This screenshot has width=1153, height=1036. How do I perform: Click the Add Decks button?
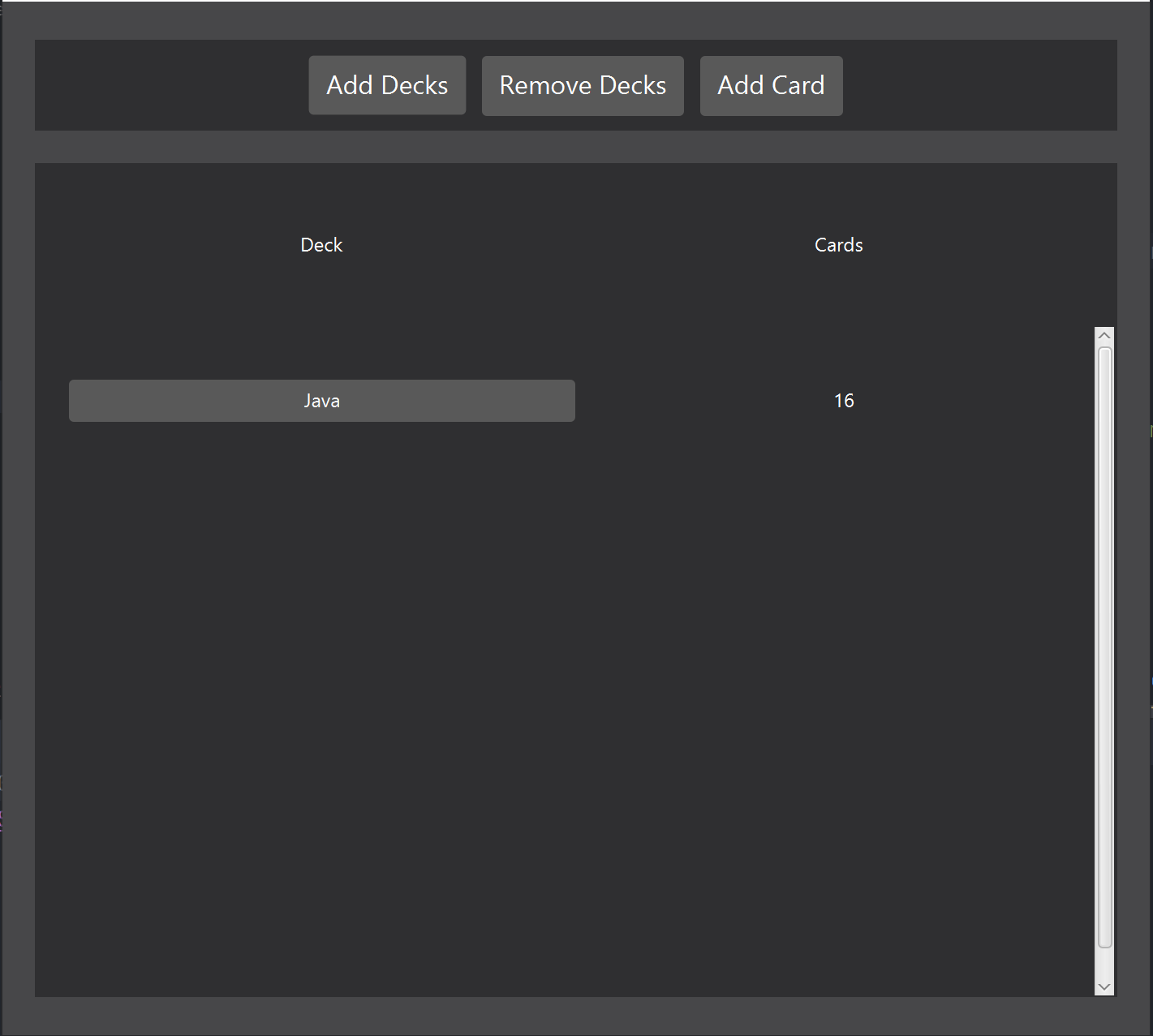coord(387,85)
